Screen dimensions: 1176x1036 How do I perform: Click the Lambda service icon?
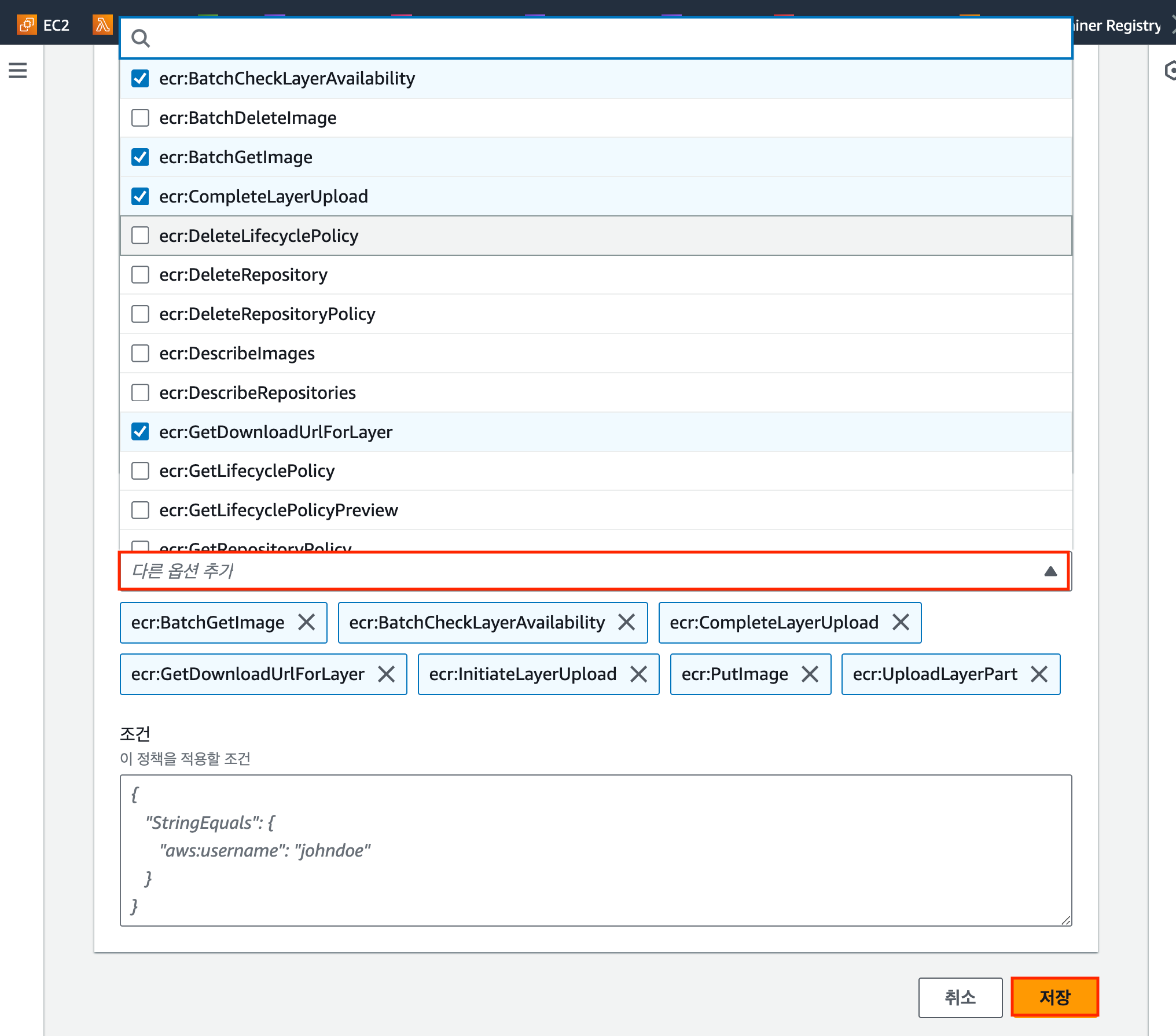point(102,25)
